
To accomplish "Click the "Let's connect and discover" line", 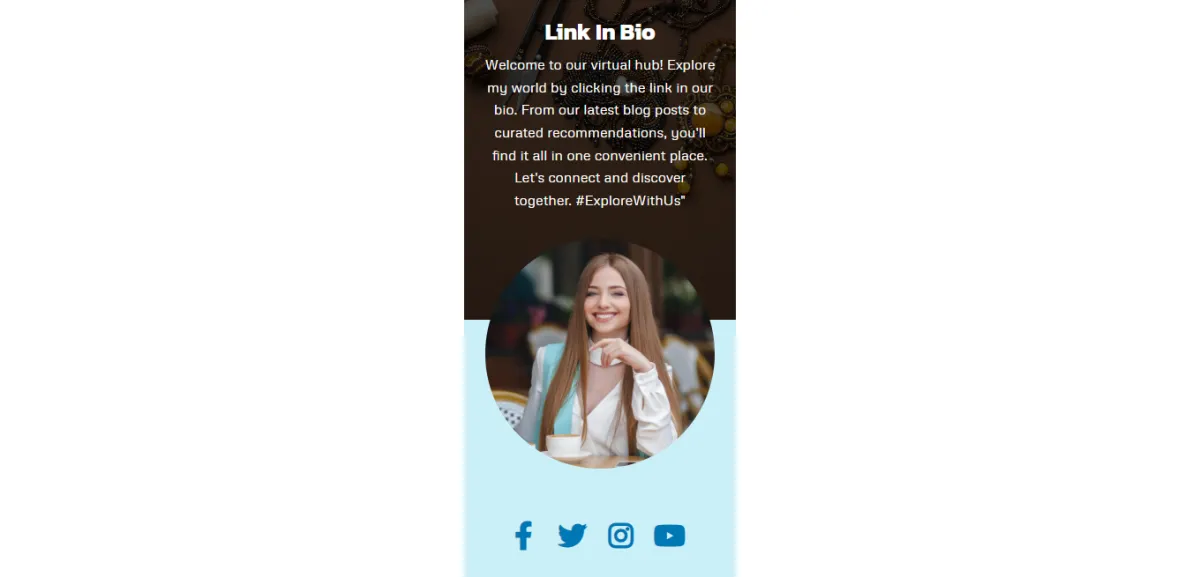I will pyautogui.click(x=600, y=178).
